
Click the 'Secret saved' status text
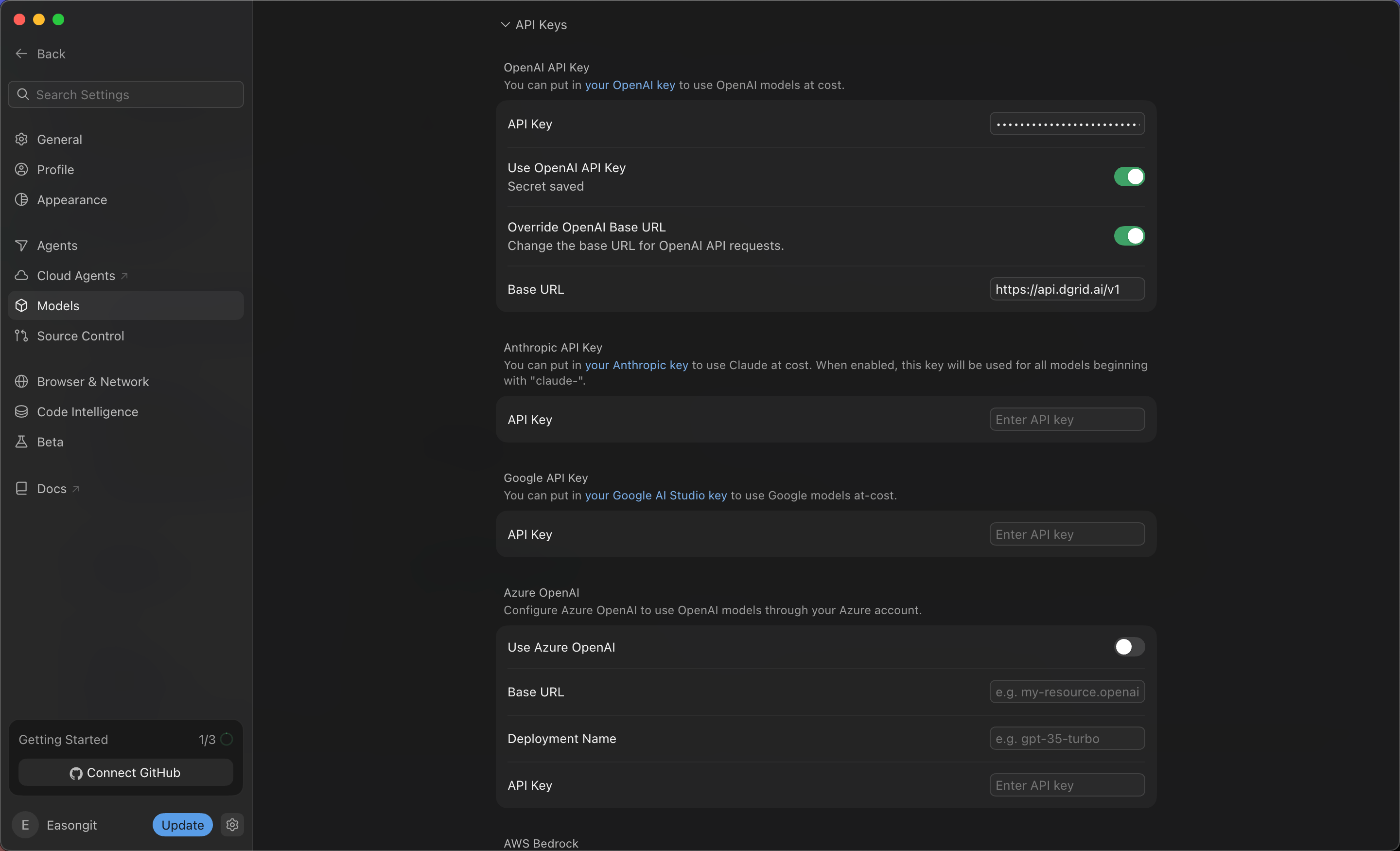point(545,186)
